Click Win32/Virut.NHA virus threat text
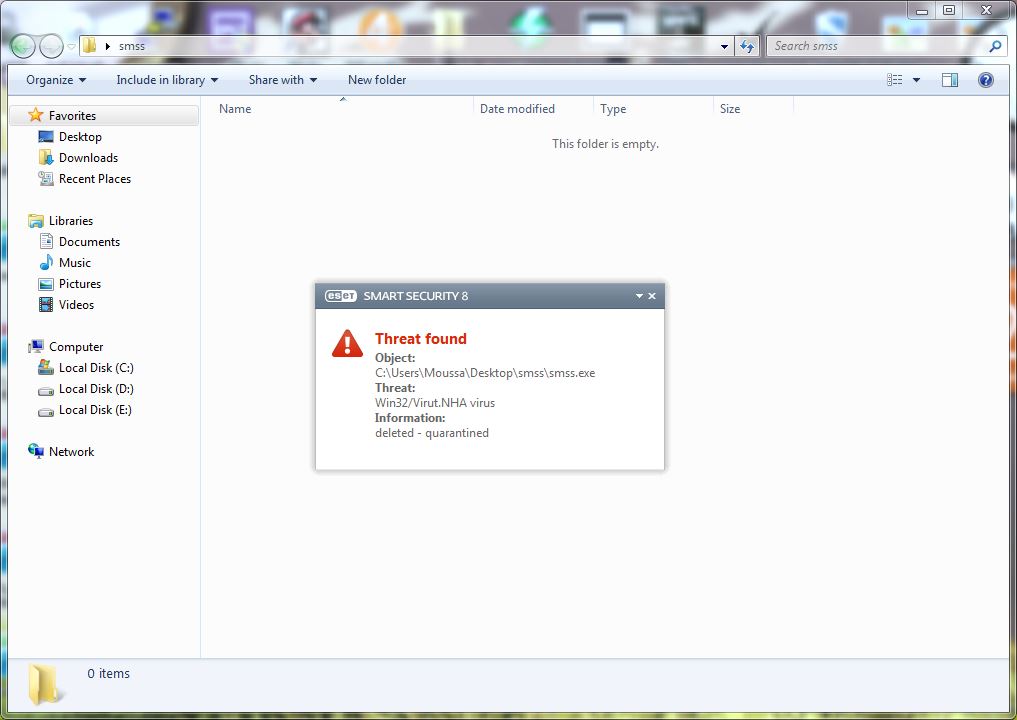Screen dimensions: 1017x720 click(x=435, y=403)
